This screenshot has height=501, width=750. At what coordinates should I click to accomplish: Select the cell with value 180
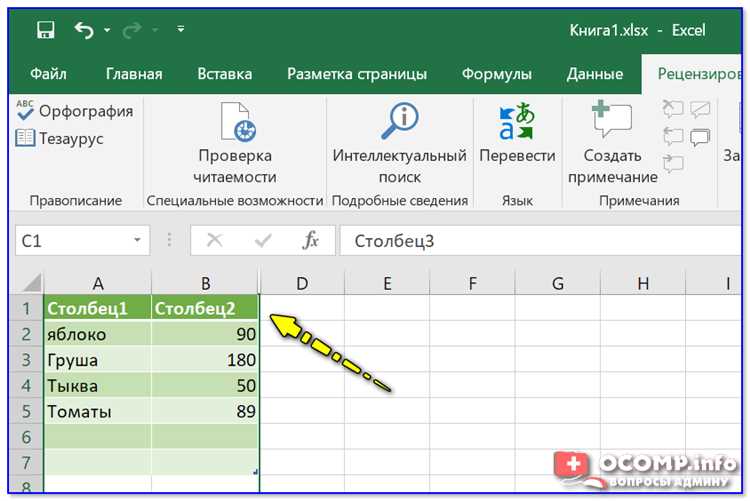pyautogui.click(x=205, y=359)
